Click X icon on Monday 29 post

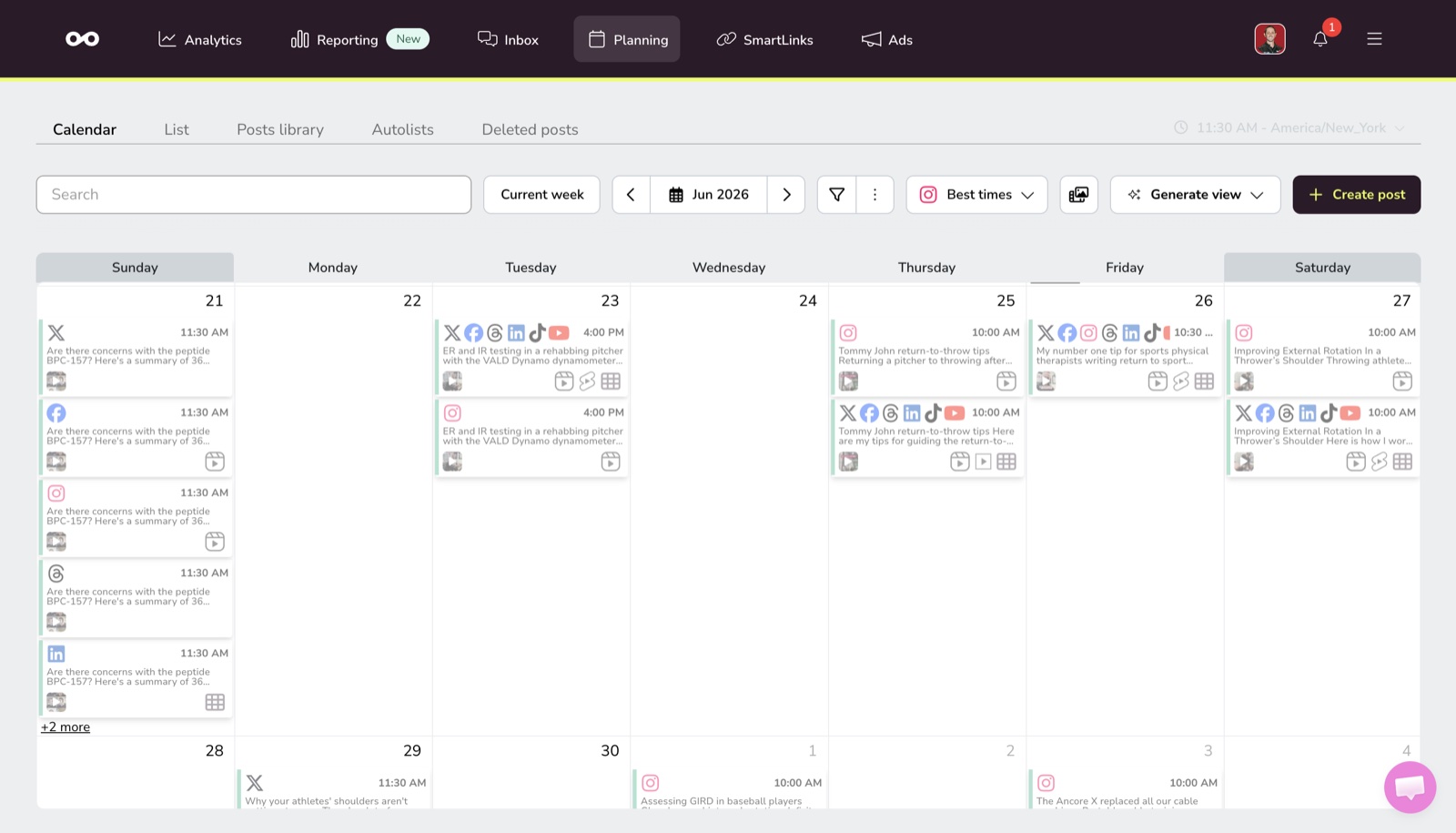pyautogui.click(x=255, y=783)
